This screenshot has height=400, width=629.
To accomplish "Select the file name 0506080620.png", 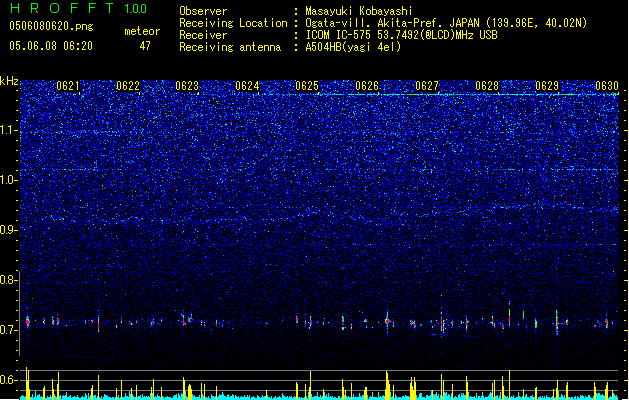I will 51,26.
